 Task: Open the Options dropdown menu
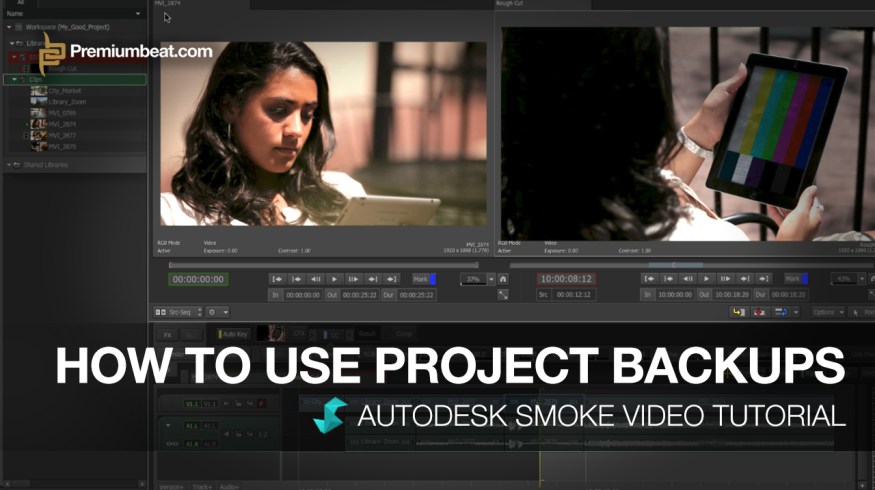point(827,313)
